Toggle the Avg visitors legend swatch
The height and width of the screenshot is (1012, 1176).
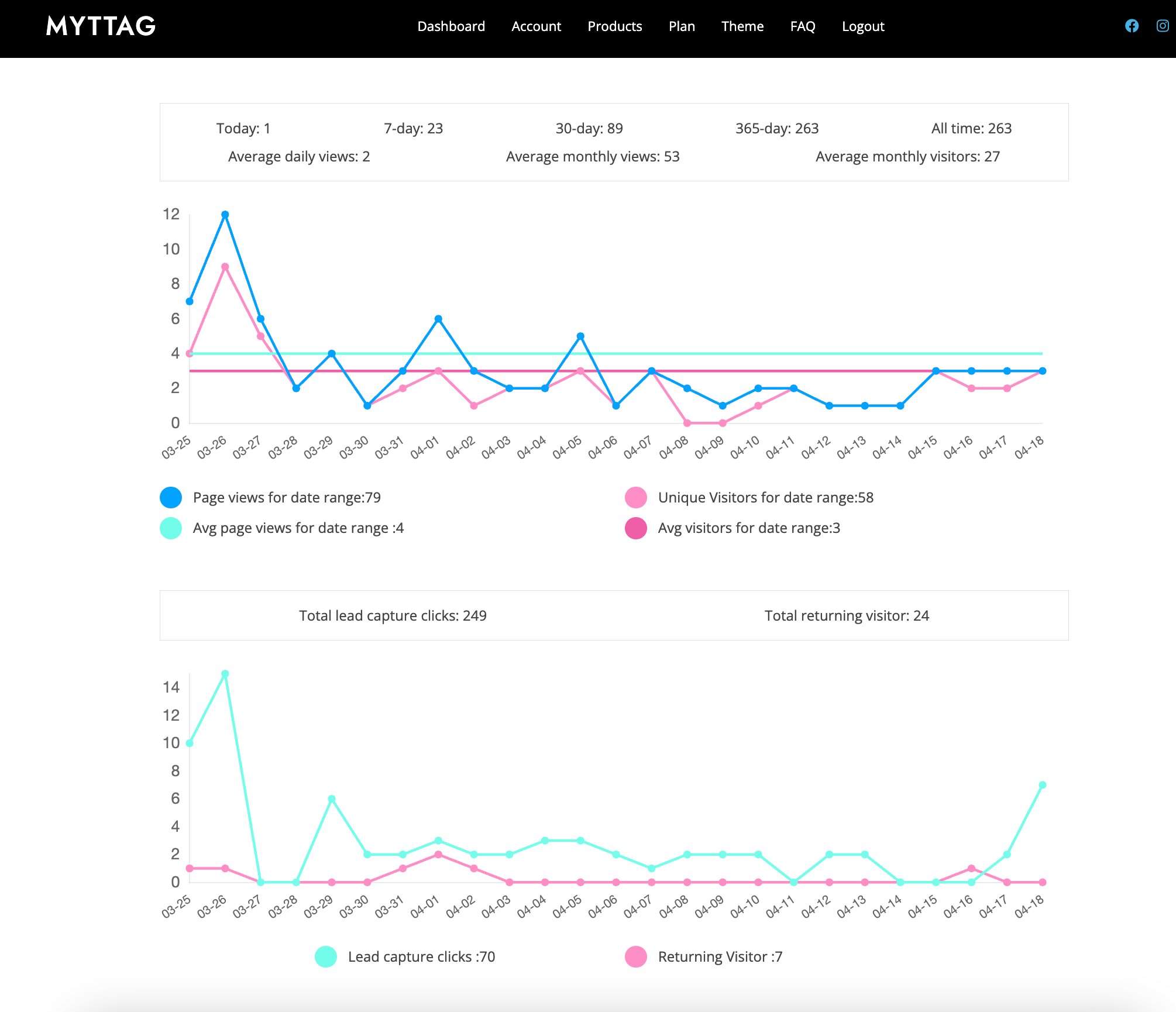point(635,528)
